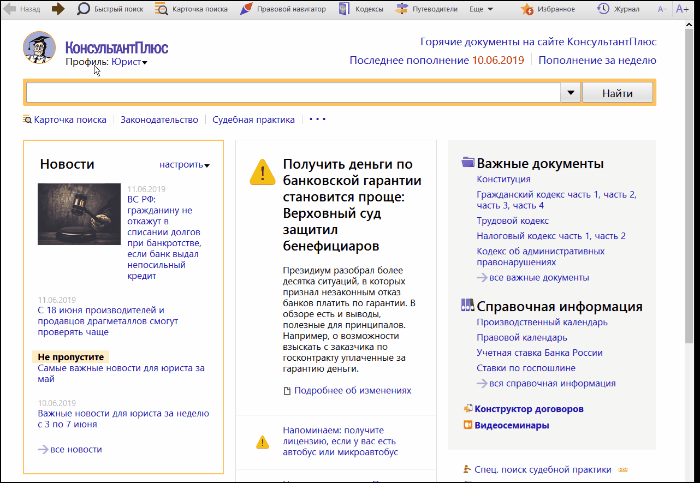This screenshot has height=483, width=700.
Task: Open Производственный календарь link
Action: point(542,322)
